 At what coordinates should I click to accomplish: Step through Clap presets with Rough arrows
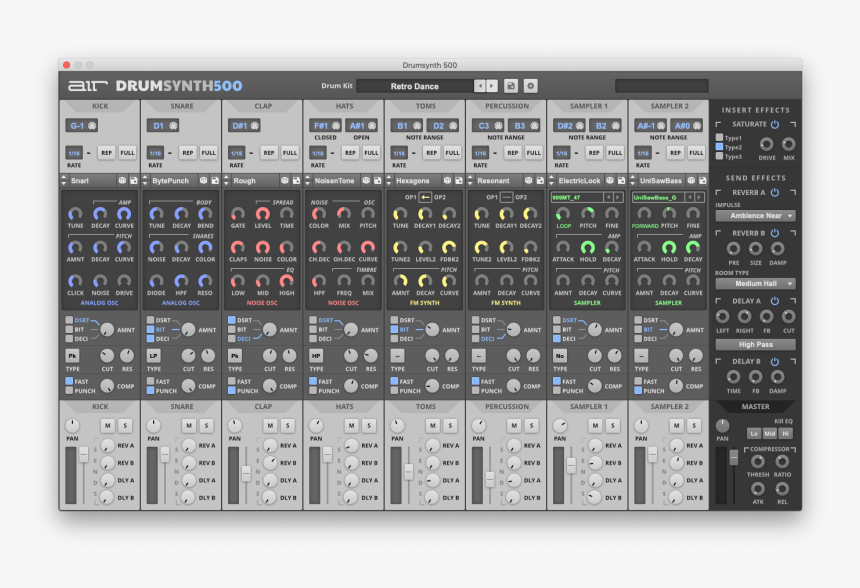(x=227, y=180)
